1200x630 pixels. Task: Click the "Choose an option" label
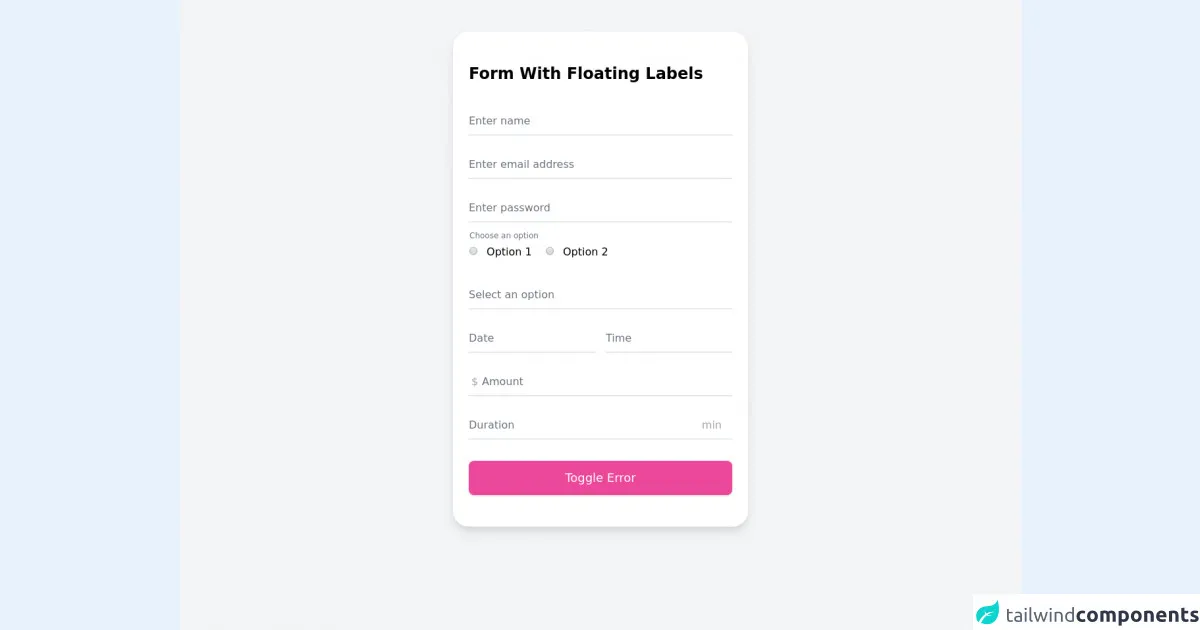click(x=504, y=236)
